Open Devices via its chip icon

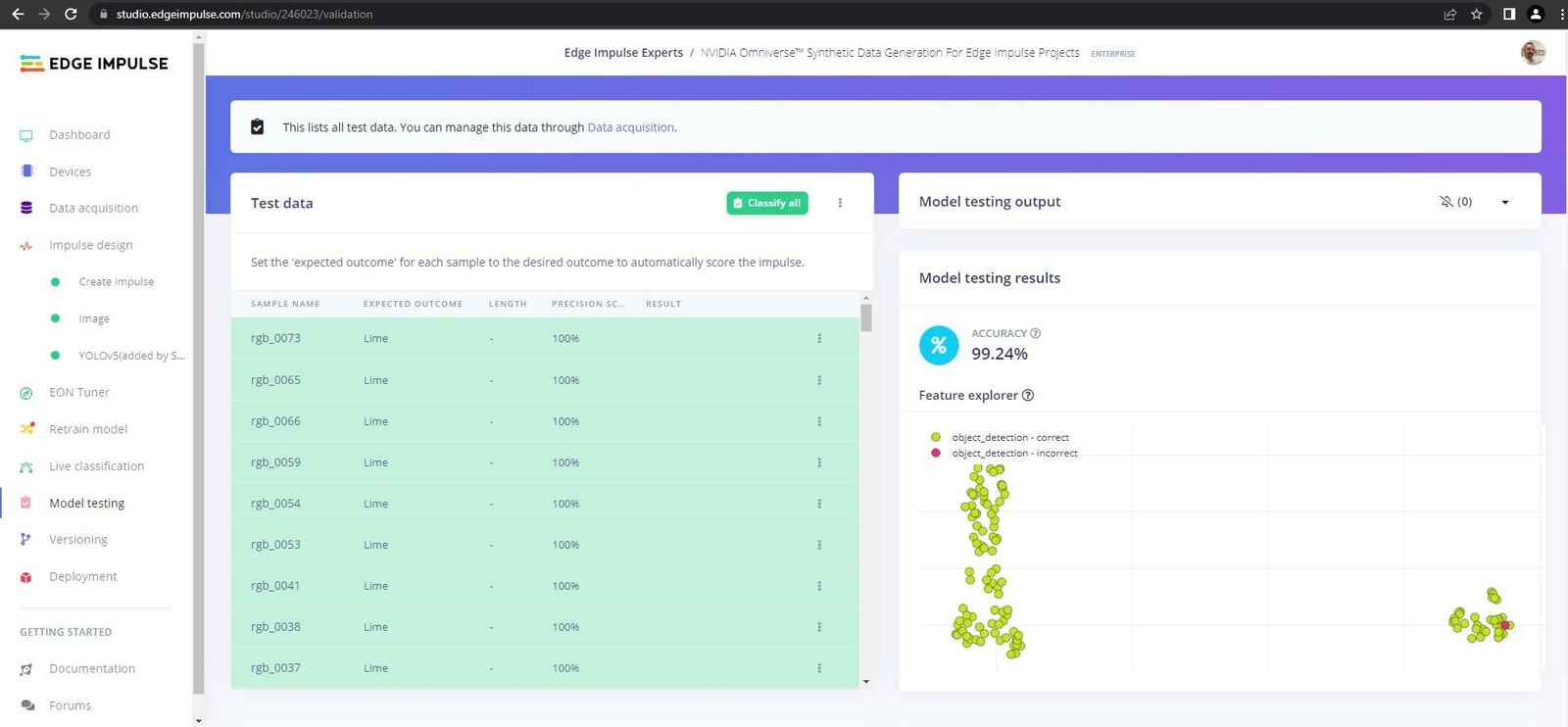pyautogui.click(x=26, y=171)
